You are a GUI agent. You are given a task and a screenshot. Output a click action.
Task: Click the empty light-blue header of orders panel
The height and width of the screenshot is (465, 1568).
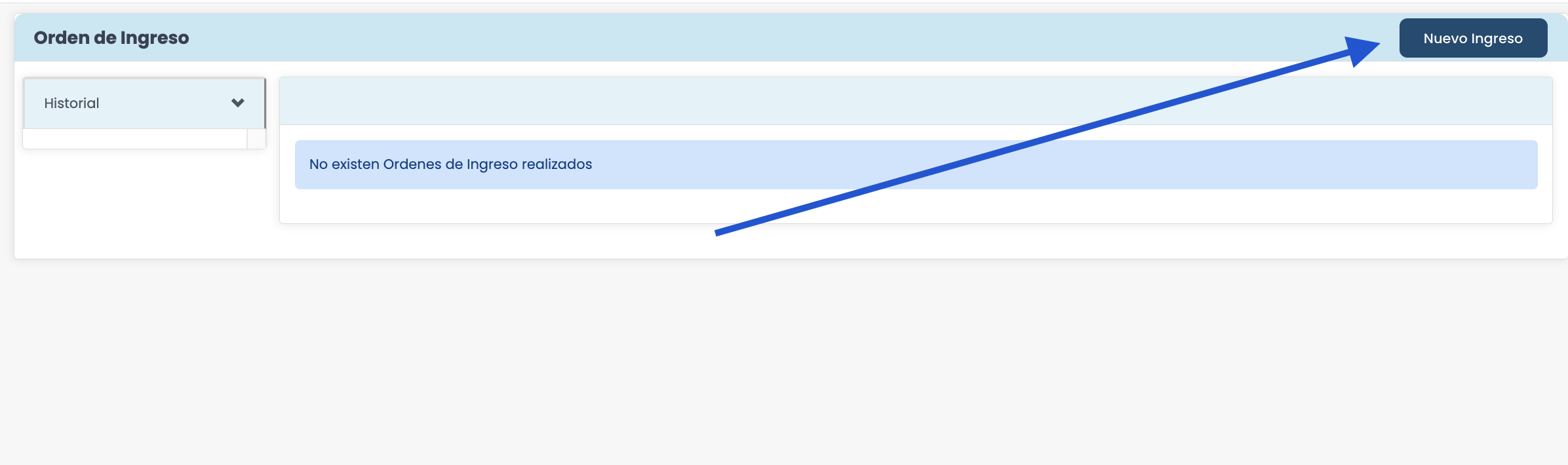tap(916, 101)
